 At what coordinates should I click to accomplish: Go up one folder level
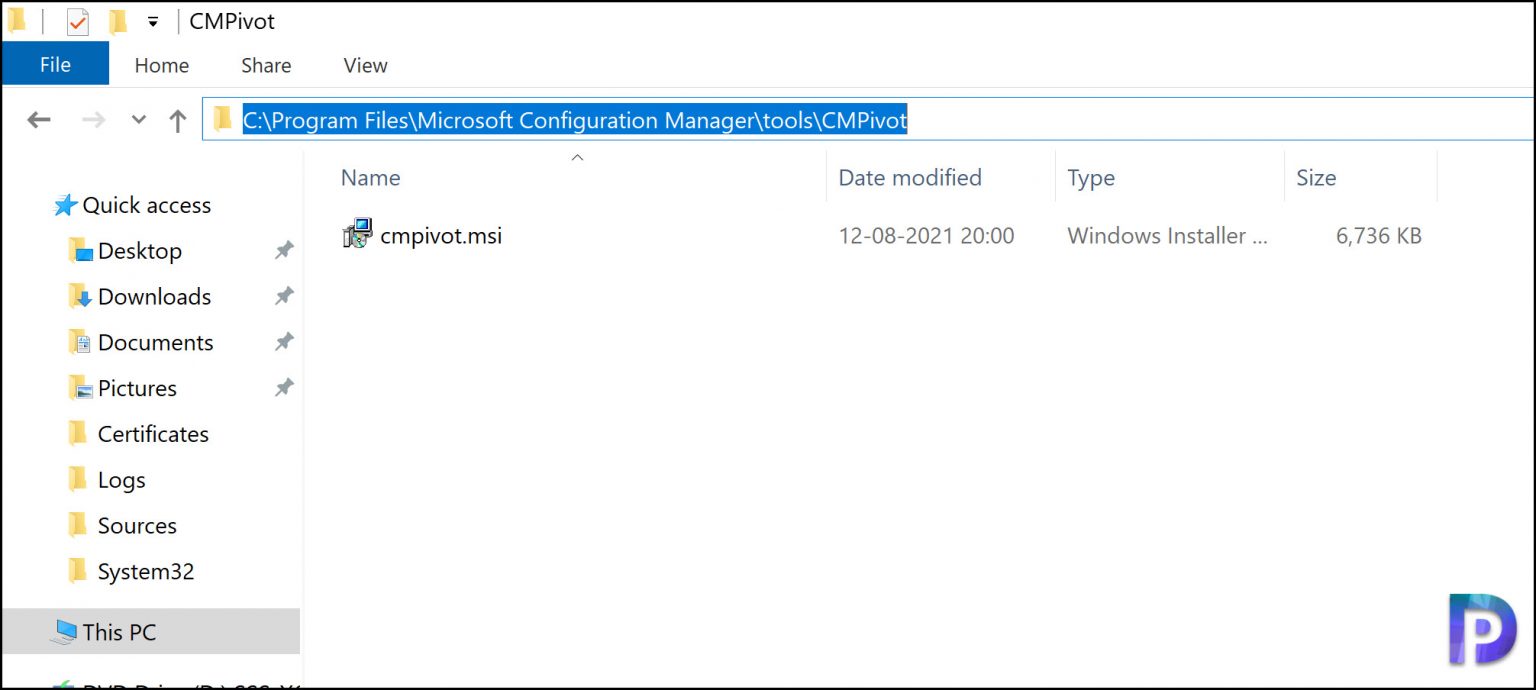[178, 121]
